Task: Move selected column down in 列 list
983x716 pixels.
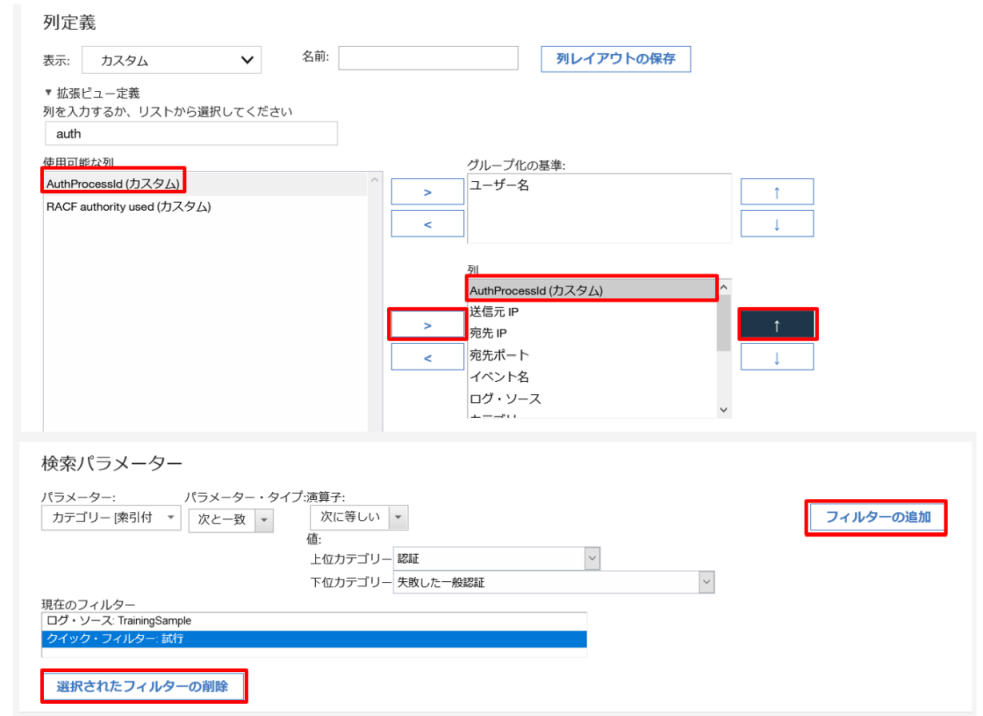Action: [777, 357]
